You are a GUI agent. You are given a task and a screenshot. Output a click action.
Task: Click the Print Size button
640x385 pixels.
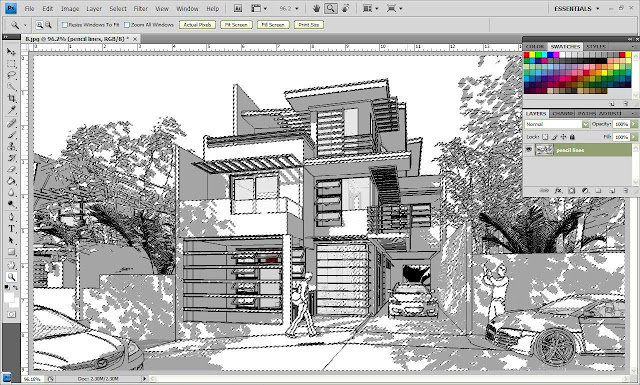(309, 25)
